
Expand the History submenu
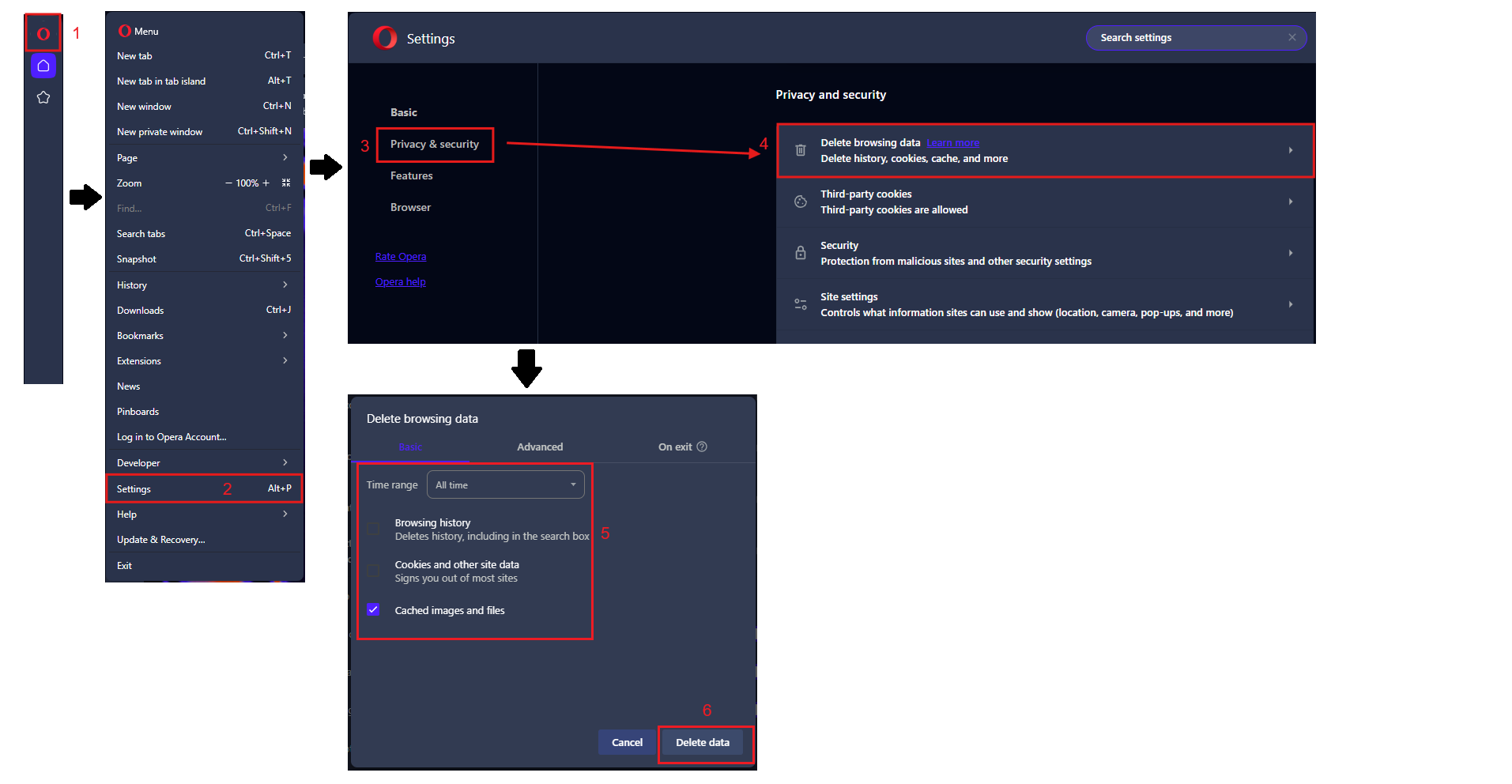[204, 285]
